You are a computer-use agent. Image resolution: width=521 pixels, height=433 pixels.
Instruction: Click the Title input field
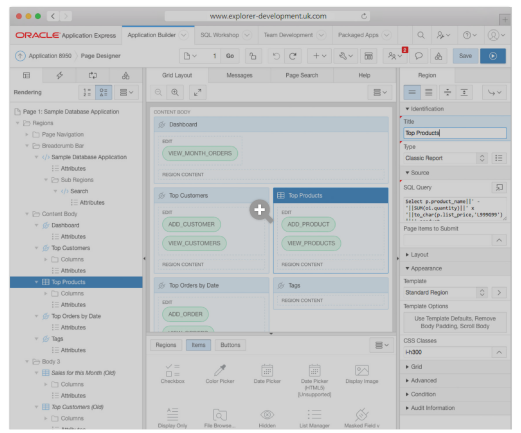[x=455, y=133]
